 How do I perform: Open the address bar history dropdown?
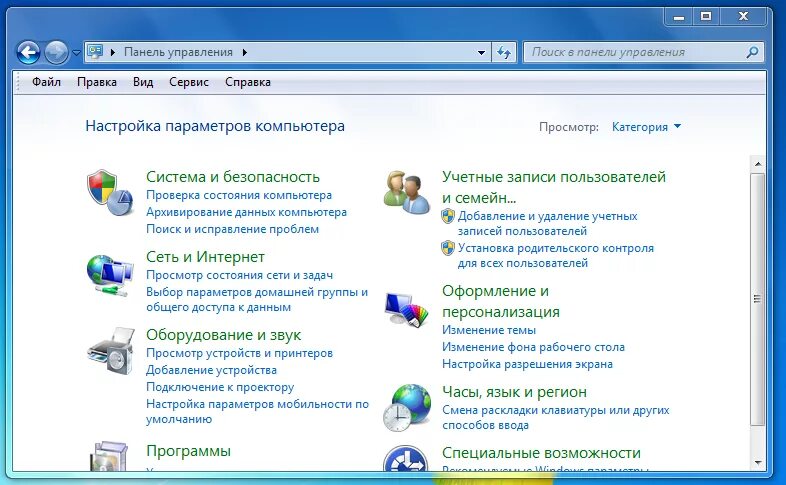pyautogui.click(x=481, y=52)
